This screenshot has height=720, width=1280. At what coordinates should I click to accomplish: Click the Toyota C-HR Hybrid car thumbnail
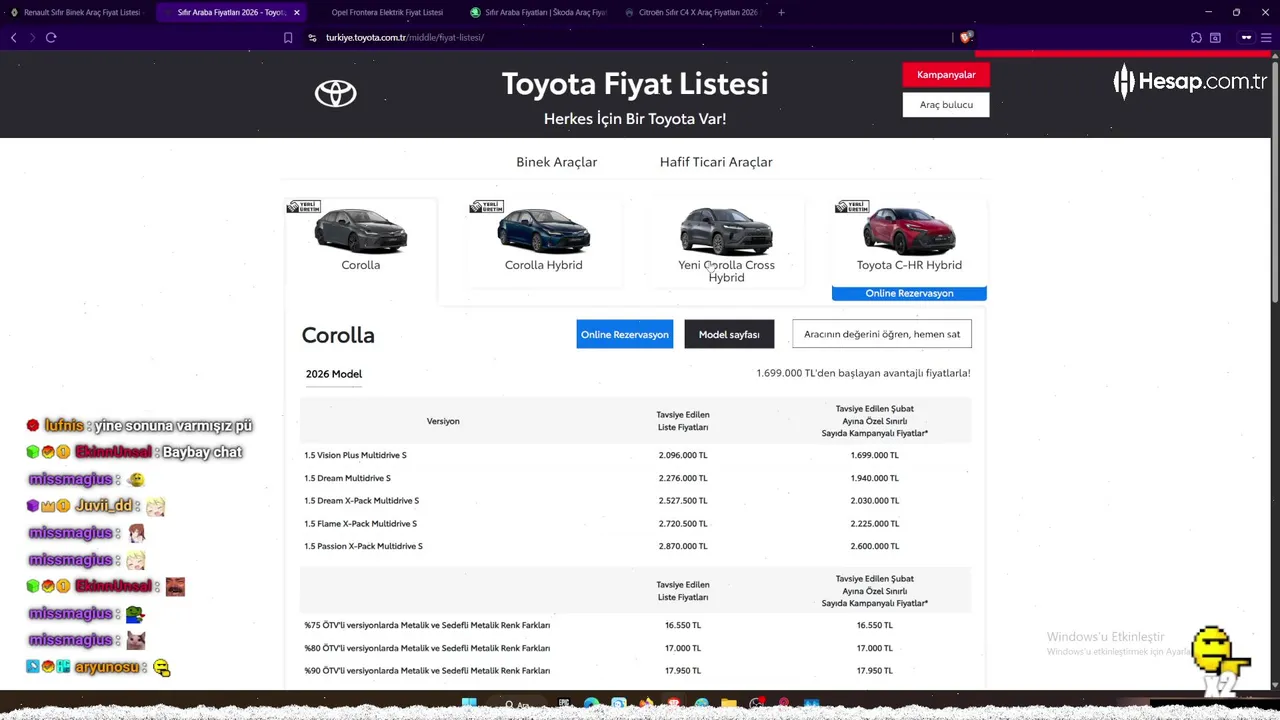(909, 233)
